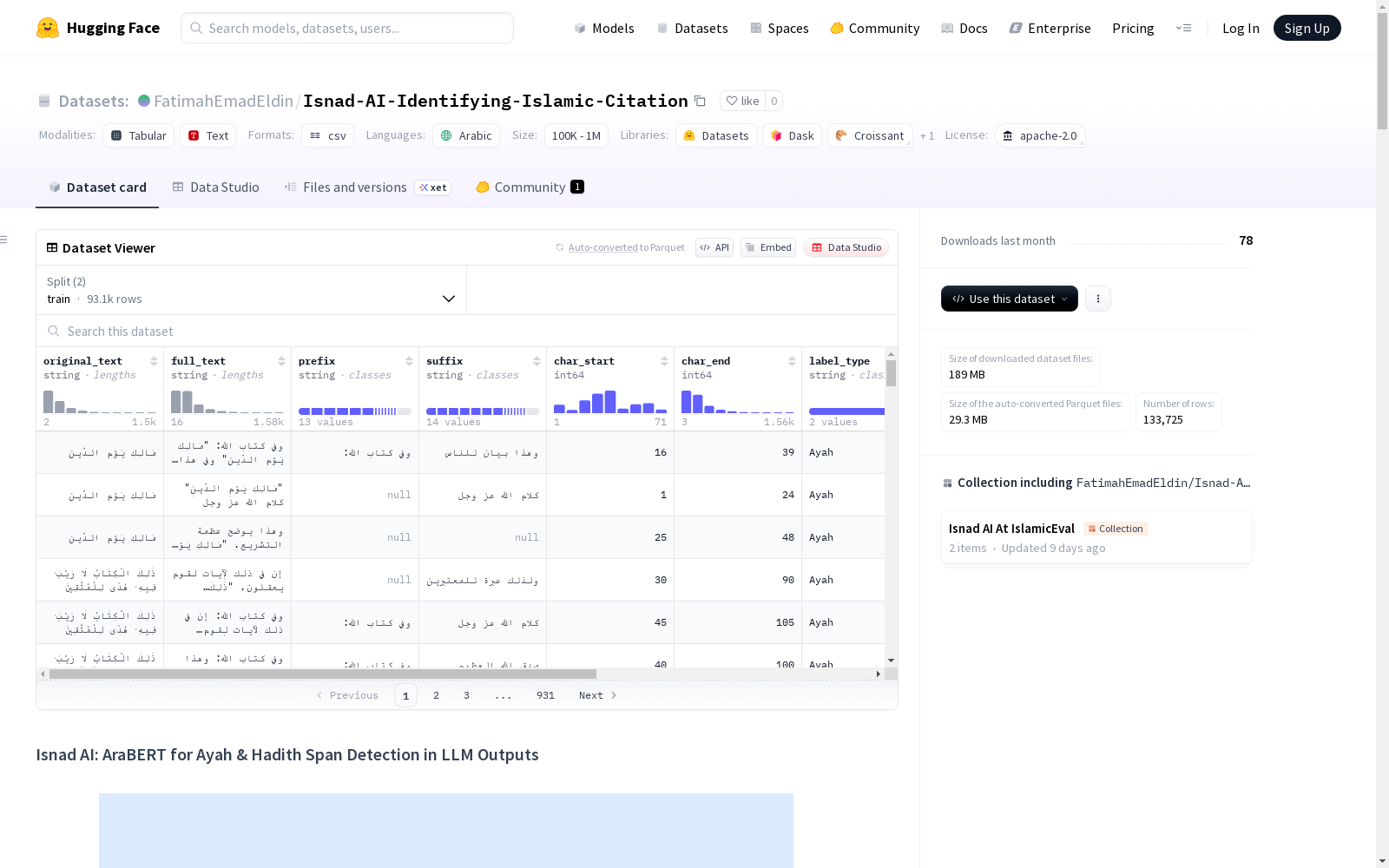Viewport: 1389px width, 868px height.
Task: Open the Files and versions tab
Action: [x=368, y=187]
